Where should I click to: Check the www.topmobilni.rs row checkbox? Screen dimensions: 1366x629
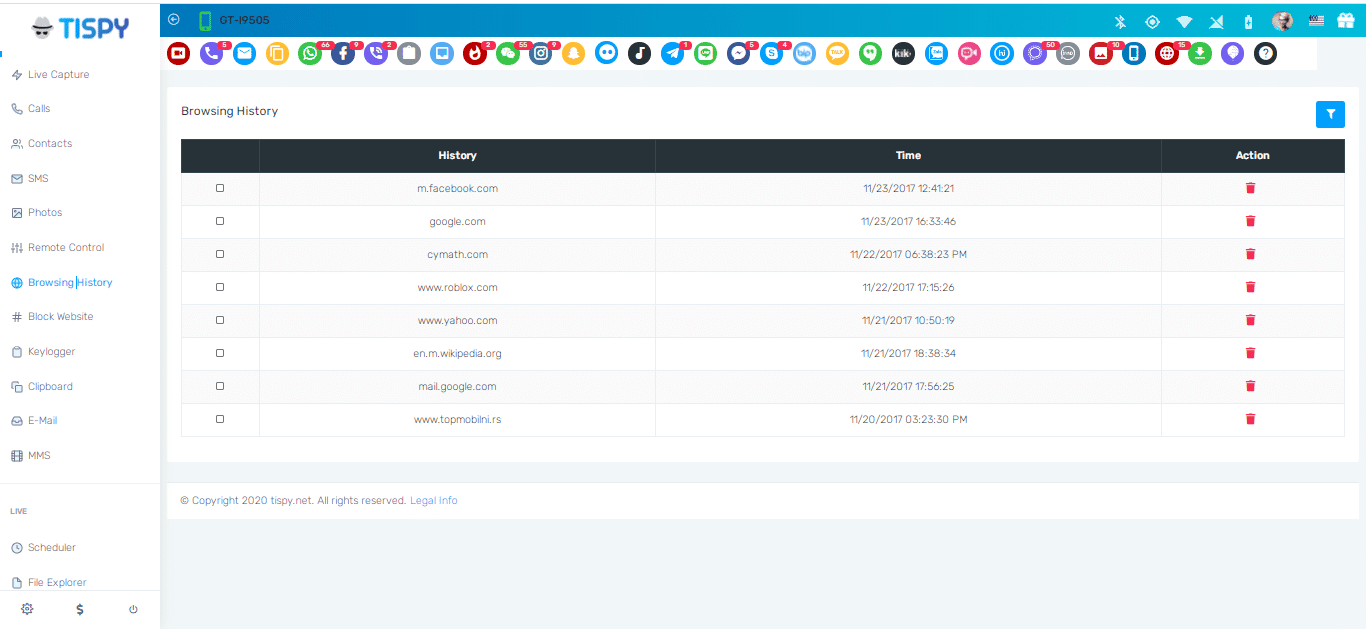point(220,419)
